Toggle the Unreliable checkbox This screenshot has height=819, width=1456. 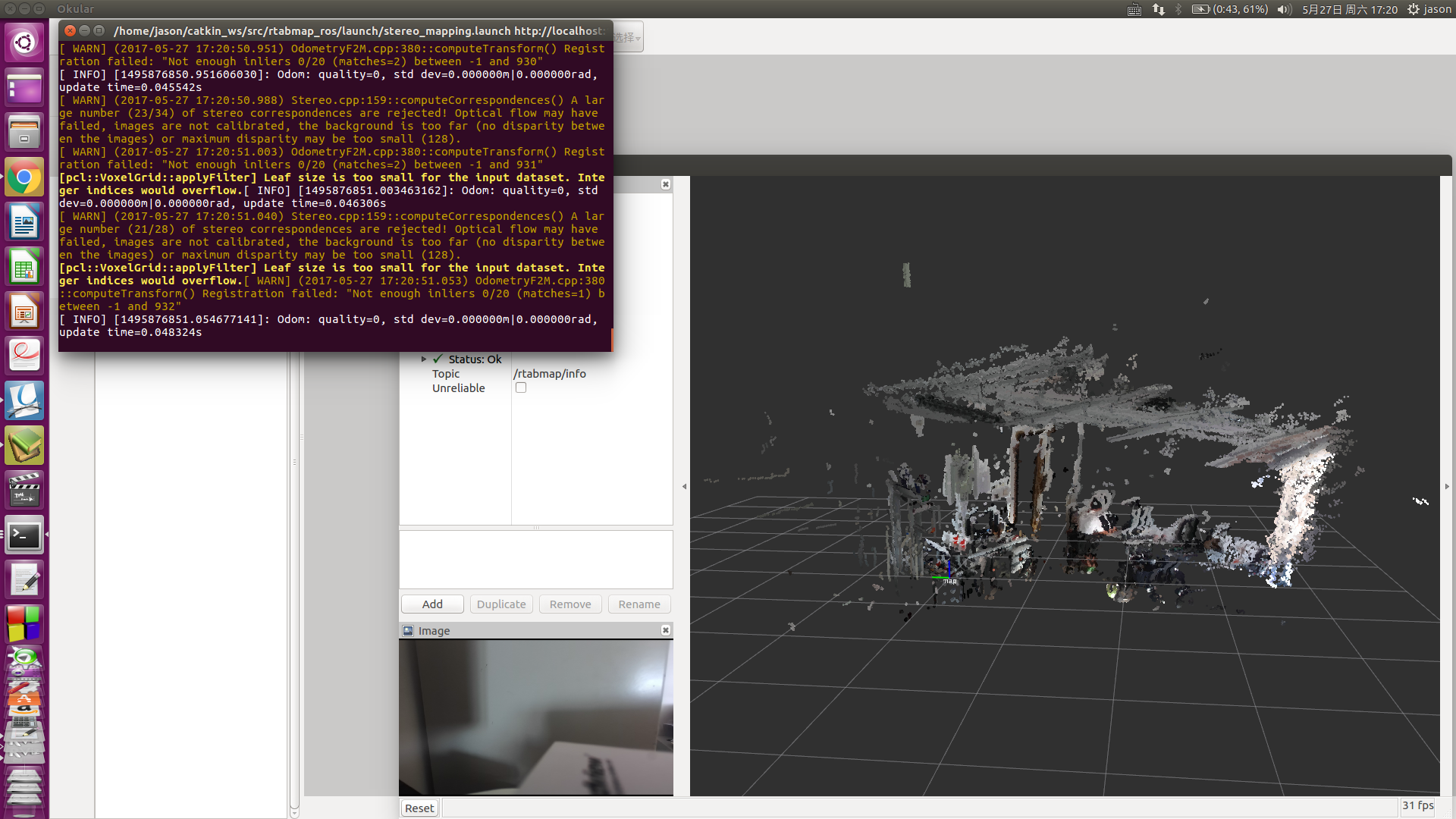coord(521,388)
